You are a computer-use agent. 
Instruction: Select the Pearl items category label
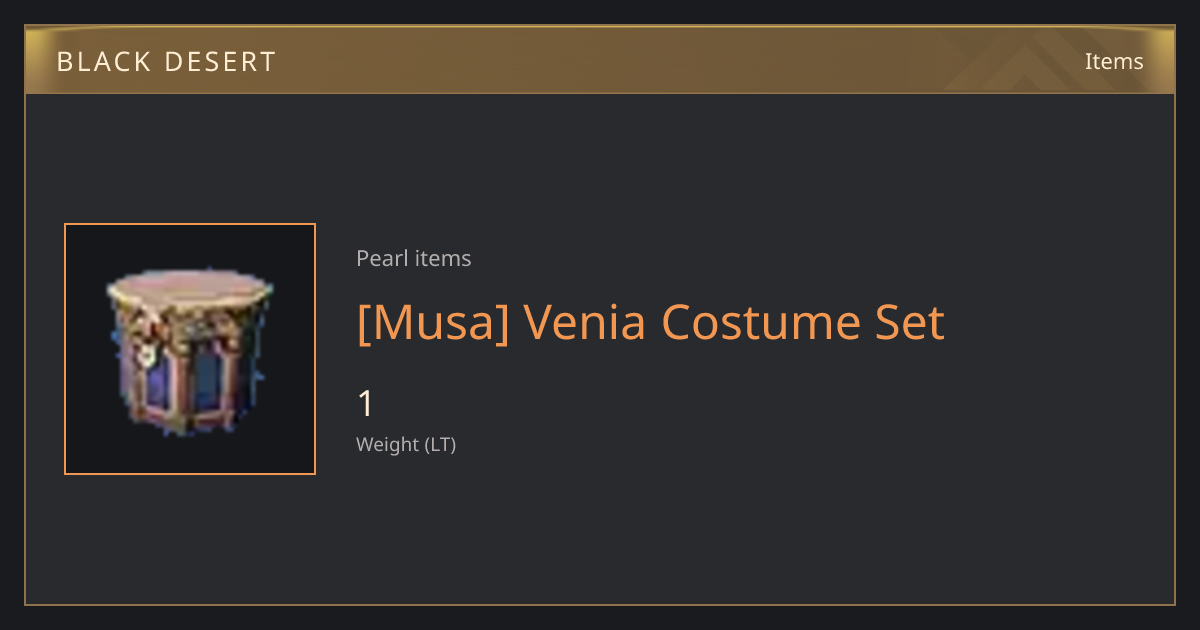pos(413,259)
